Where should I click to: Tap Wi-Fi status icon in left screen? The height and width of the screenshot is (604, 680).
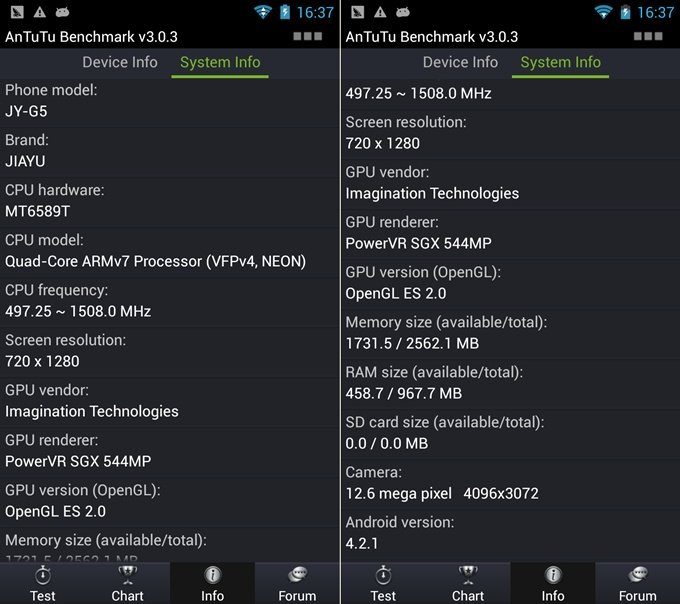click(263, 12)
